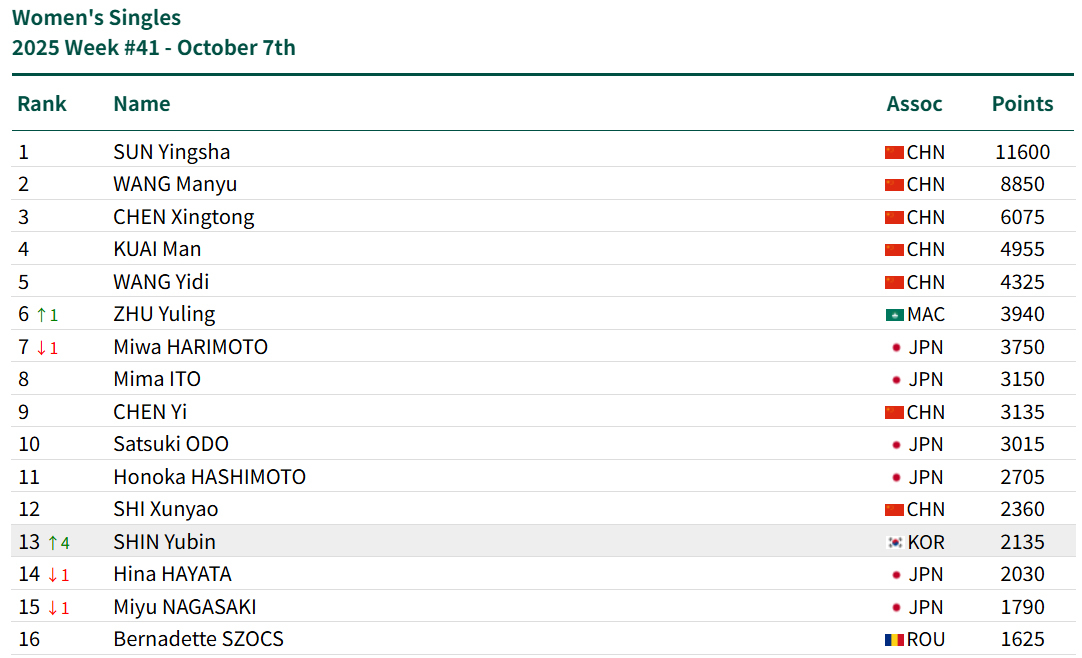
Task: Click red down arrow at rank 7
Action: click(42, 348)
